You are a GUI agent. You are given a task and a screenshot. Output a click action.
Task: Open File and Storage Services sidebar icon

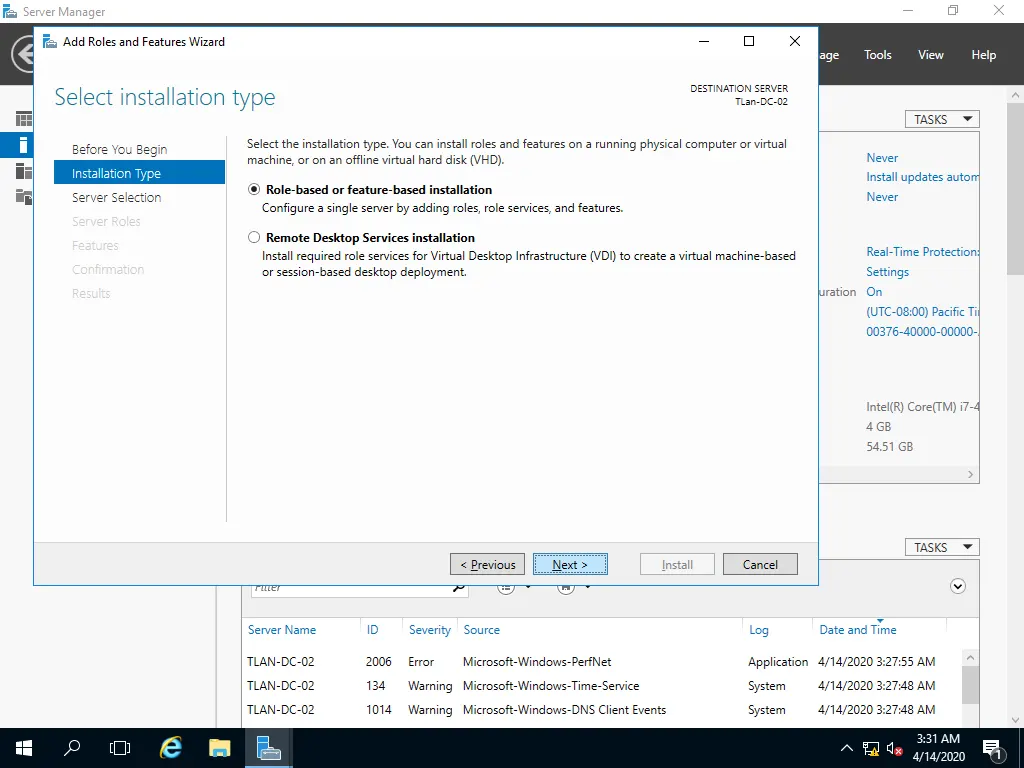24,196
